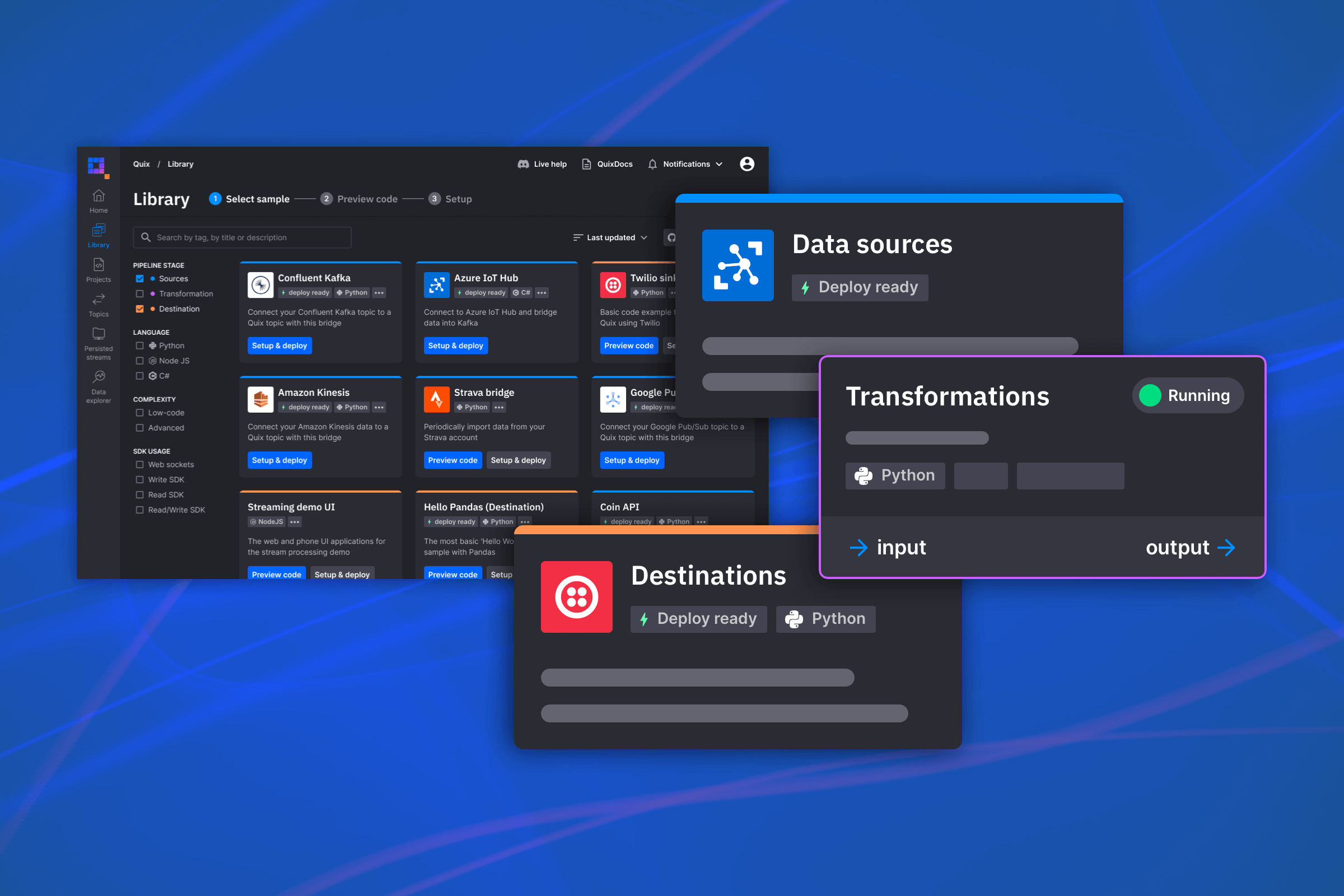Click the Quix logo in sidebar

coord(99,167)
